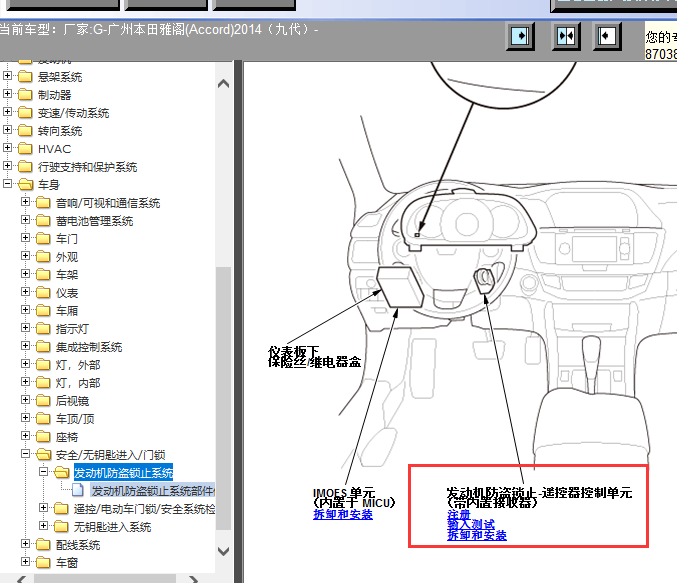The image size is (677, 583).
Task: Select the 蓄电池管理系统 folder
Action: tap(94, 221)
